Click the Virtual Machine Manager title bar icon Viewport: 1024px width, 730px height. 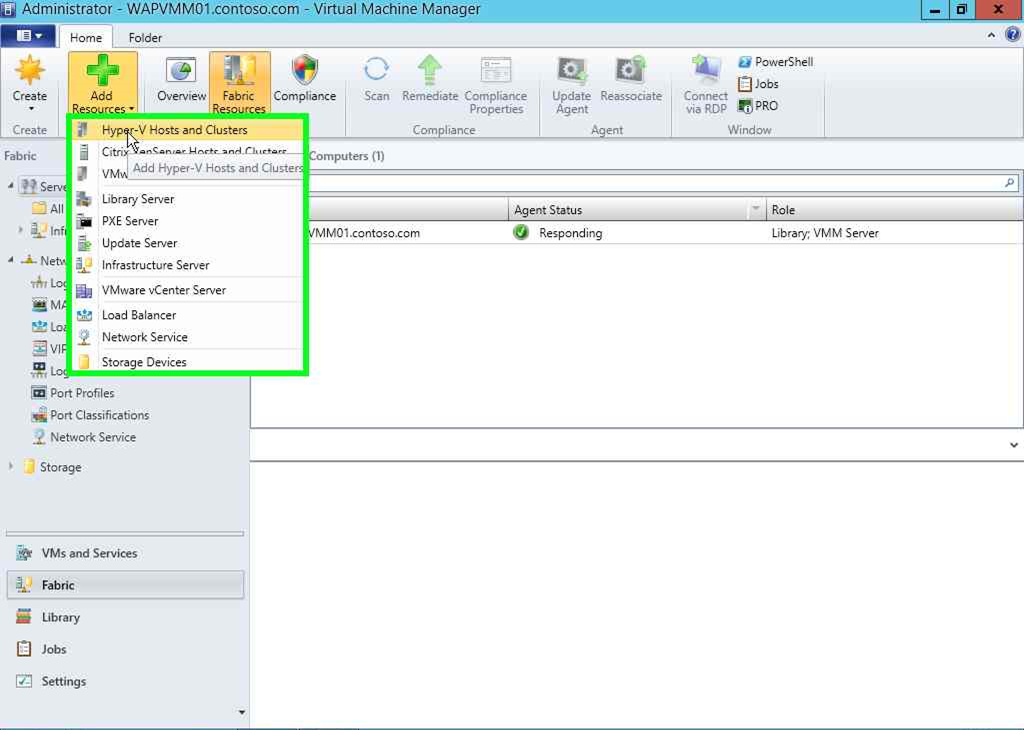(x=8, y=10)
